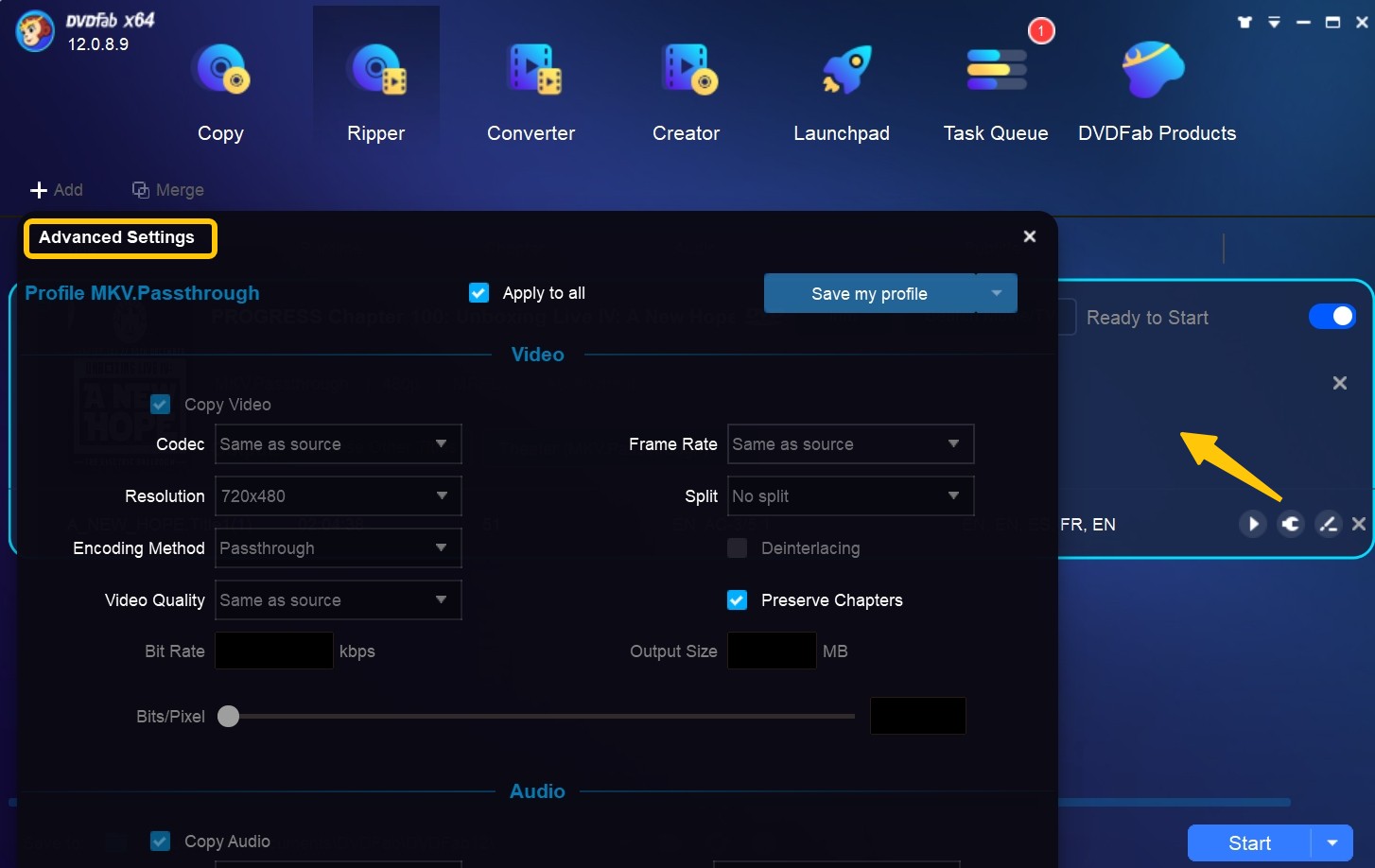1375x868 pixels.
Task: Open the Copy module icon
Action: coord(220,71)
